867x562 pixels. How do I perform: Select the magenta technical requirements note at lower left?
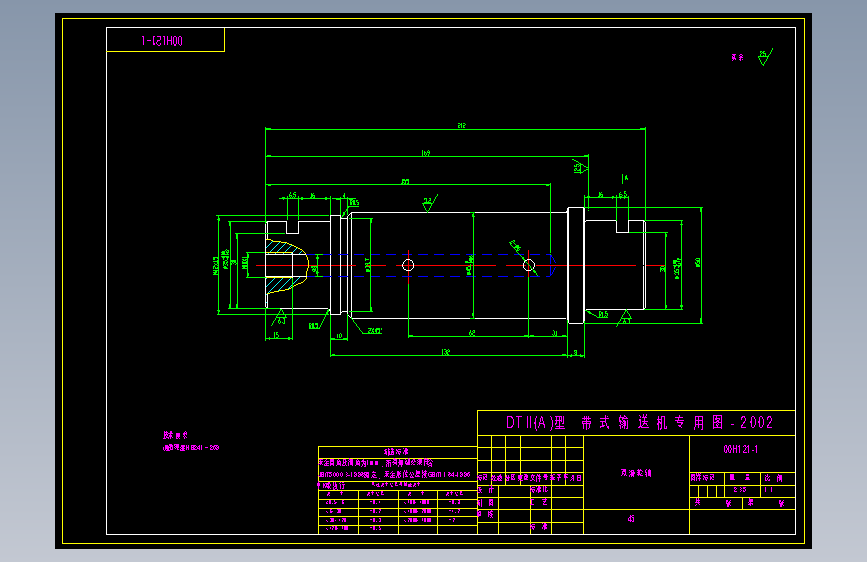(x=191, y=441)
